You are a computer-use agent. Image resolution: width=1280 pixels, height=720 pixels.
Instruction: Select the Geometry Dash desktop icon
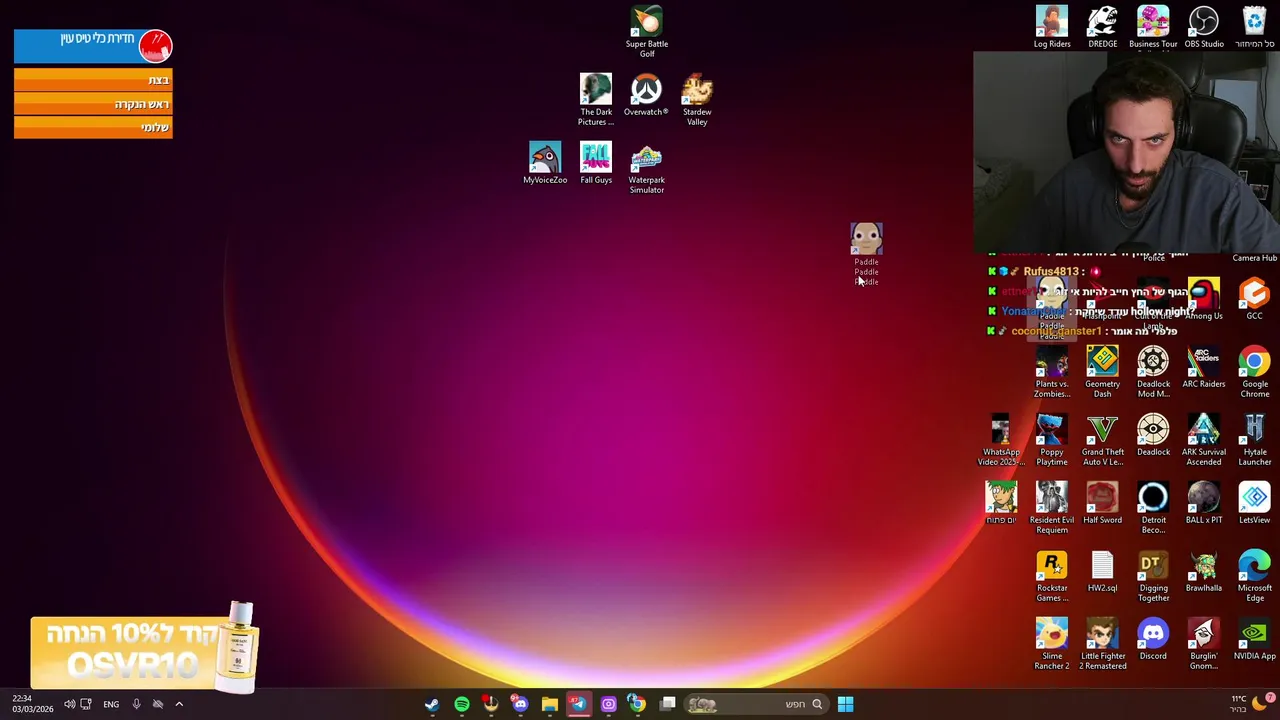(x=1102, y=372)
